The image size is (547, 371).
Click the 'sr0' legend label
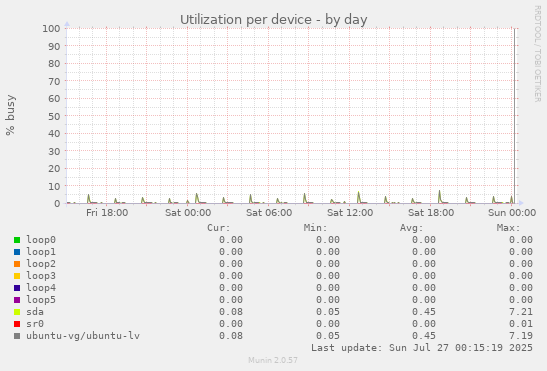point(35,324)
